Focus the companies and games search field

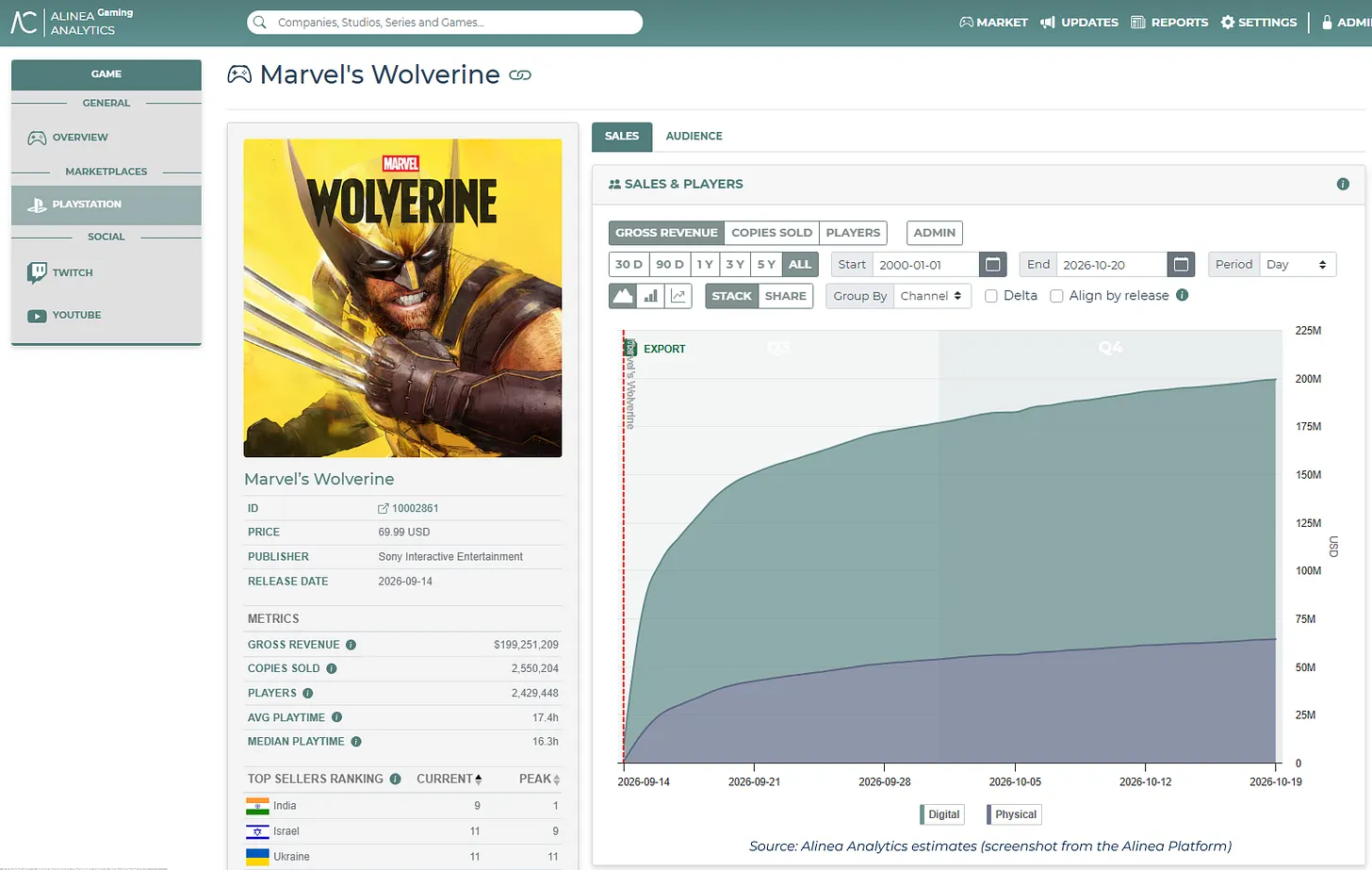(x=445, y=22)
